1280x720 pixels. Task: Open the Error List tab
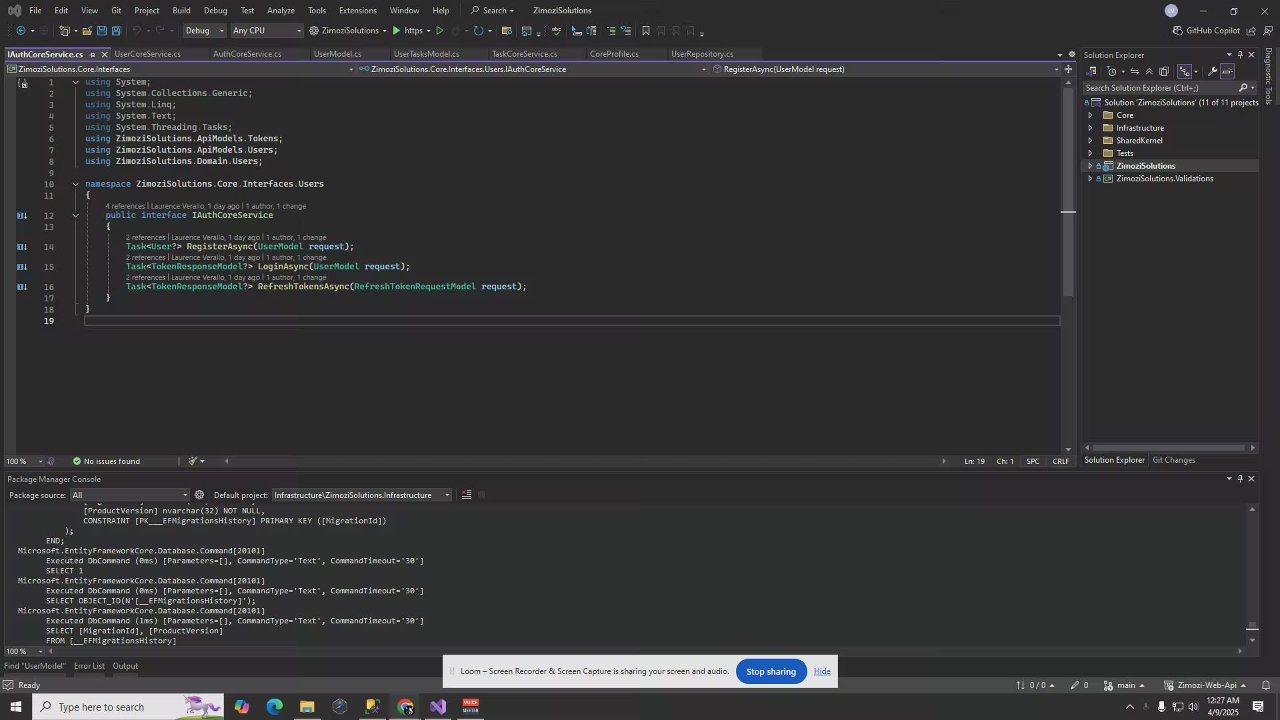88,666
